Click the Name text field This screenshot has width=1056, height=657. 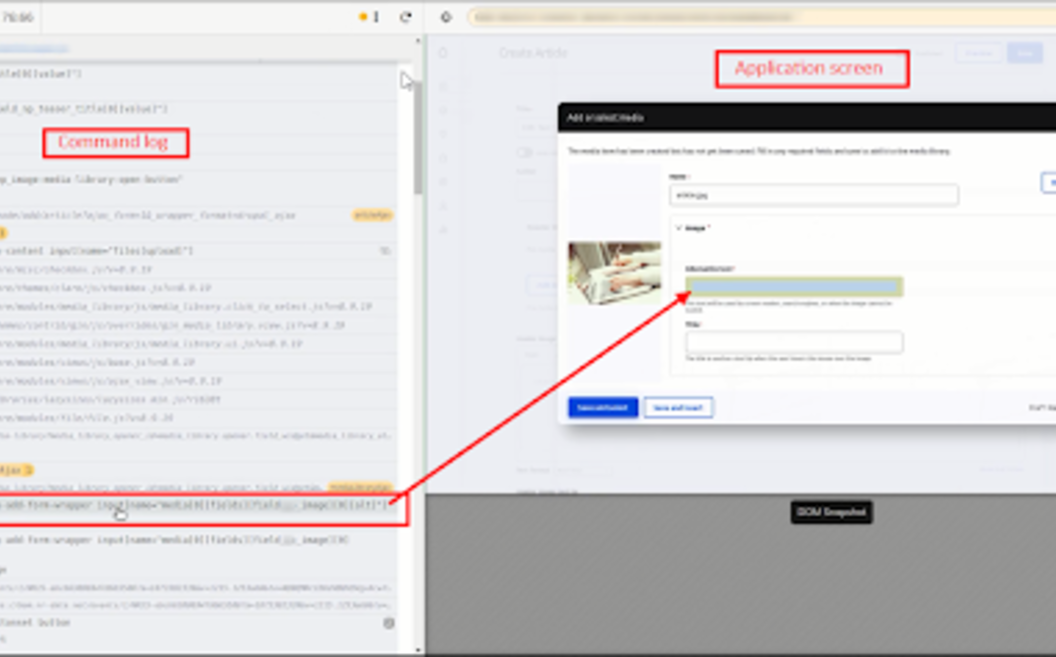click(813, 195)
